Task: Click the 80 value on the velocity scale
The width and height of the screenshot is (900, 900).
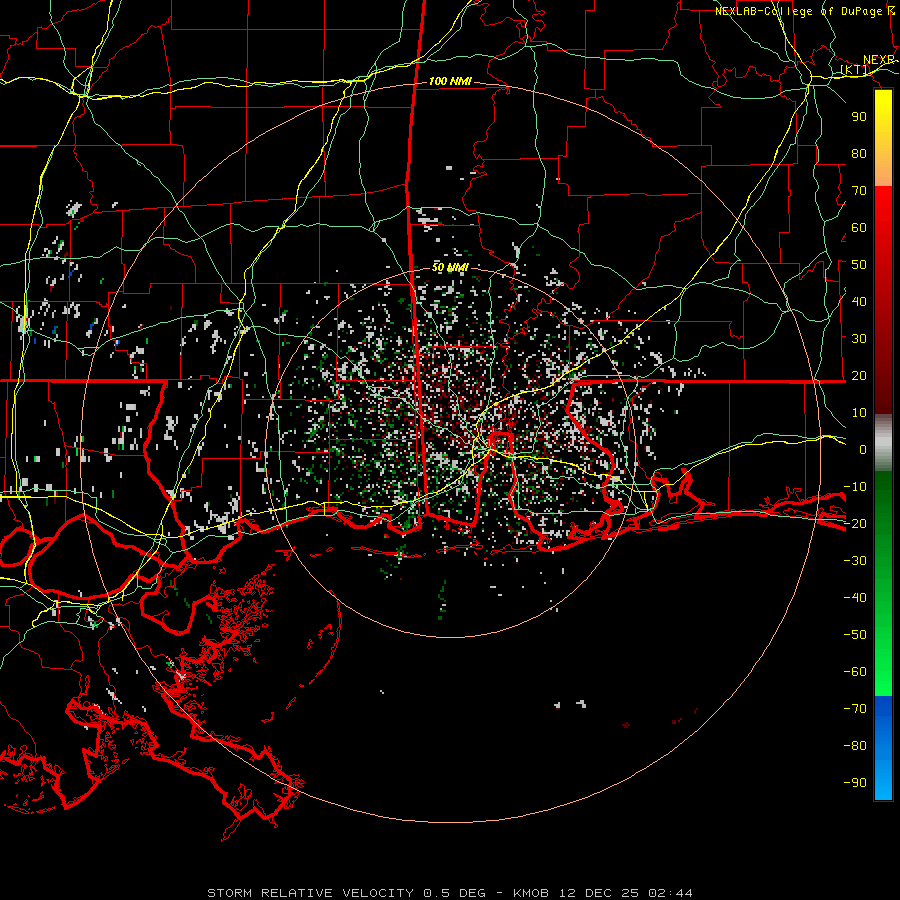Action: pos(859,153)
